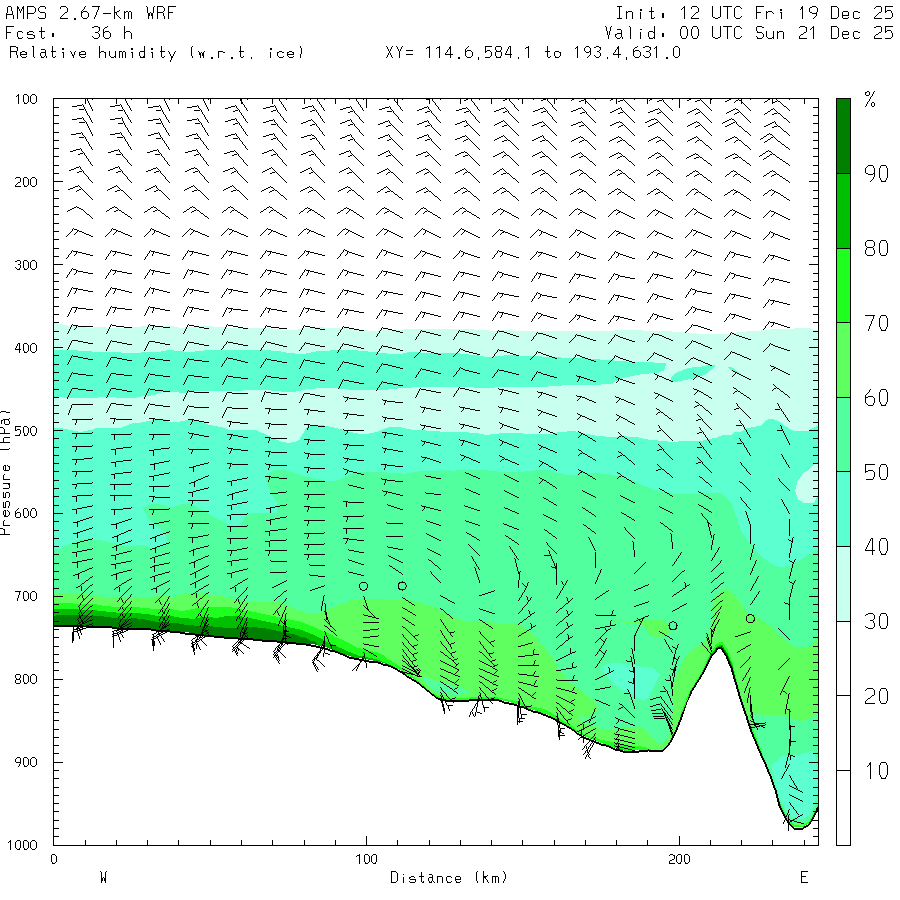Click the calm-wind circle directly above 200 km

click(x=673, y=626)
